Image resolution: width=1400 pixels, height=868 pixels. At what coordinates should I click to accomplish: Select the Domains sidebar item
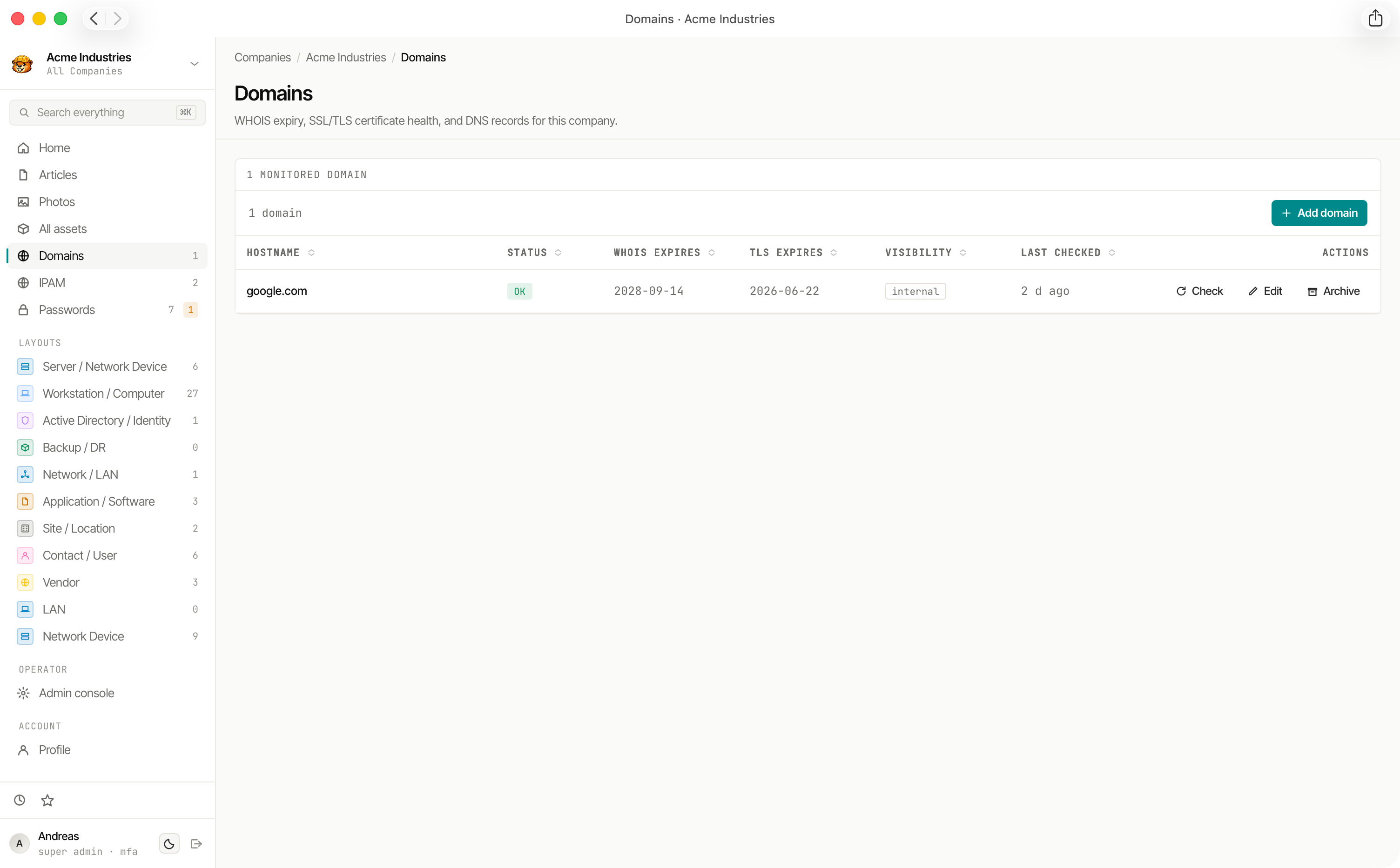pyautogui.click(x=108, y=256)
